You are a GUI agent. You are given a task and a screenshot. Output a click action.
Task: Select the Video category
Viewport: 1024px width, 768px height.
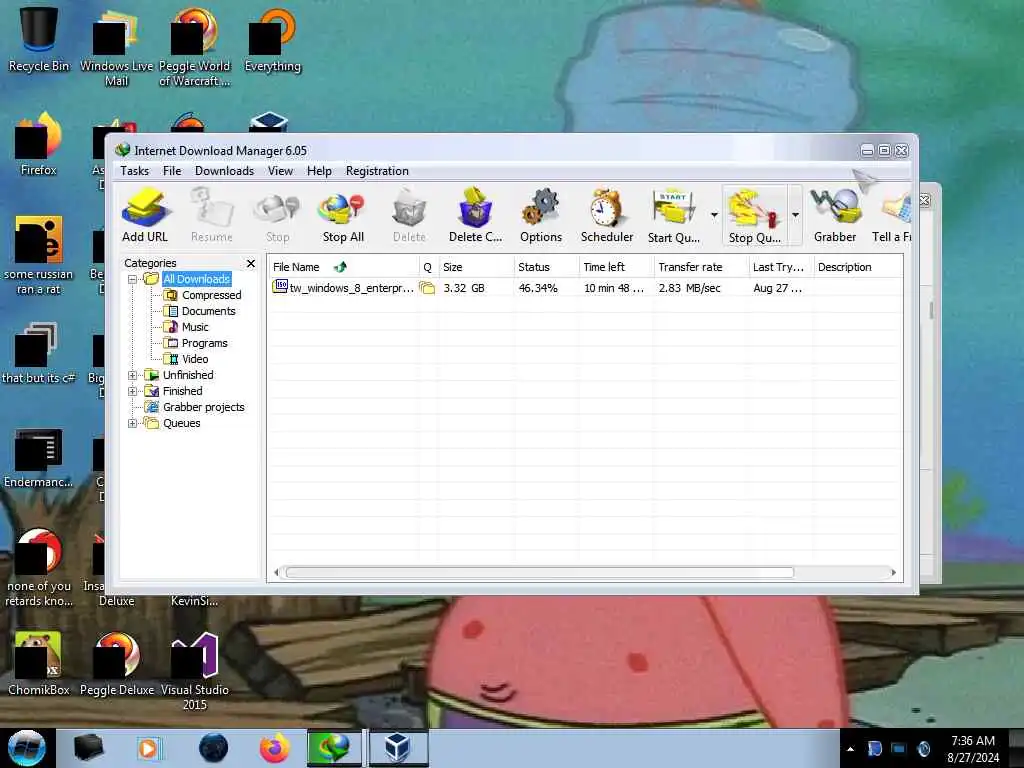(195, 359)
